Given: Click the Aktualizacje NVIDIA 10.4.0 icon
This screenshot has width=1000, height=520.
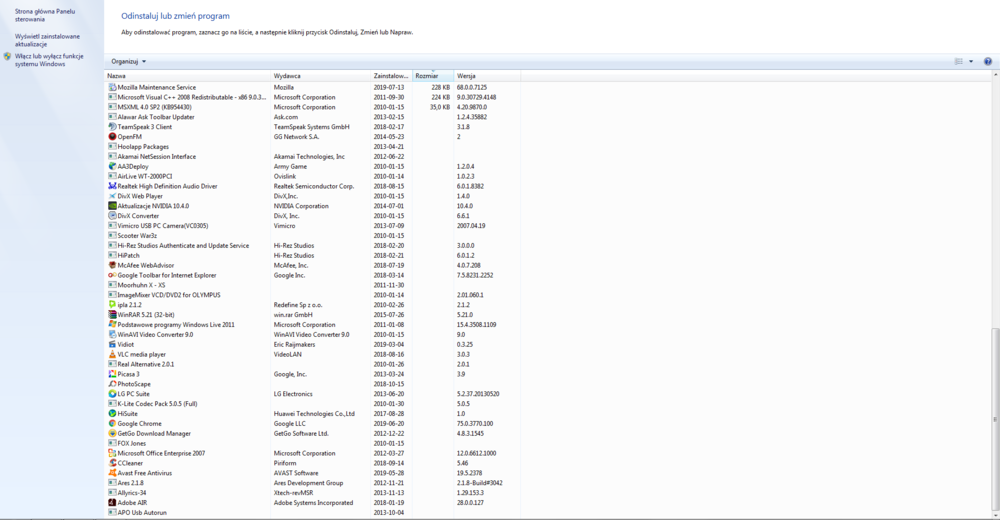Looking at the screenshot, I should click(112, 206).
